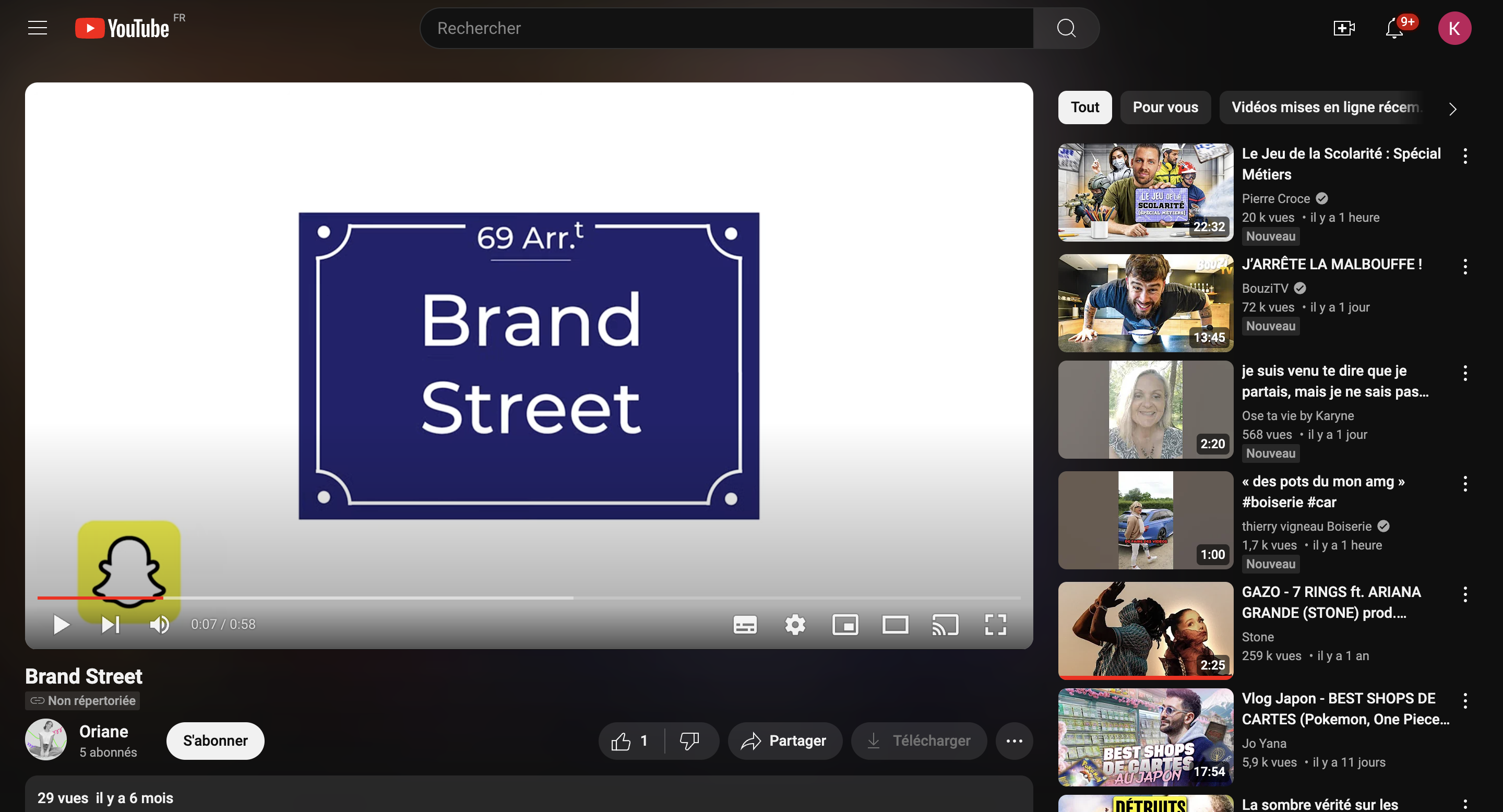
Task: Cast video to a device
Action: pyautogui.click(x=945, y=625)
